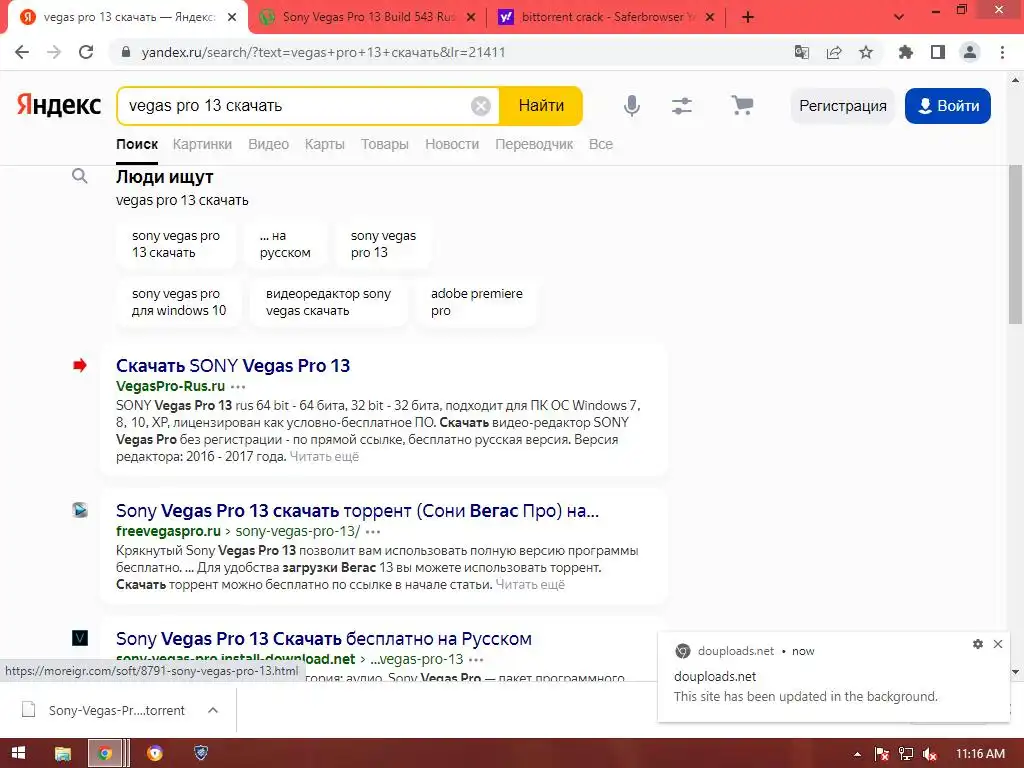Expand options for the Sony-Vegas torrent download

tap(213, 710)
